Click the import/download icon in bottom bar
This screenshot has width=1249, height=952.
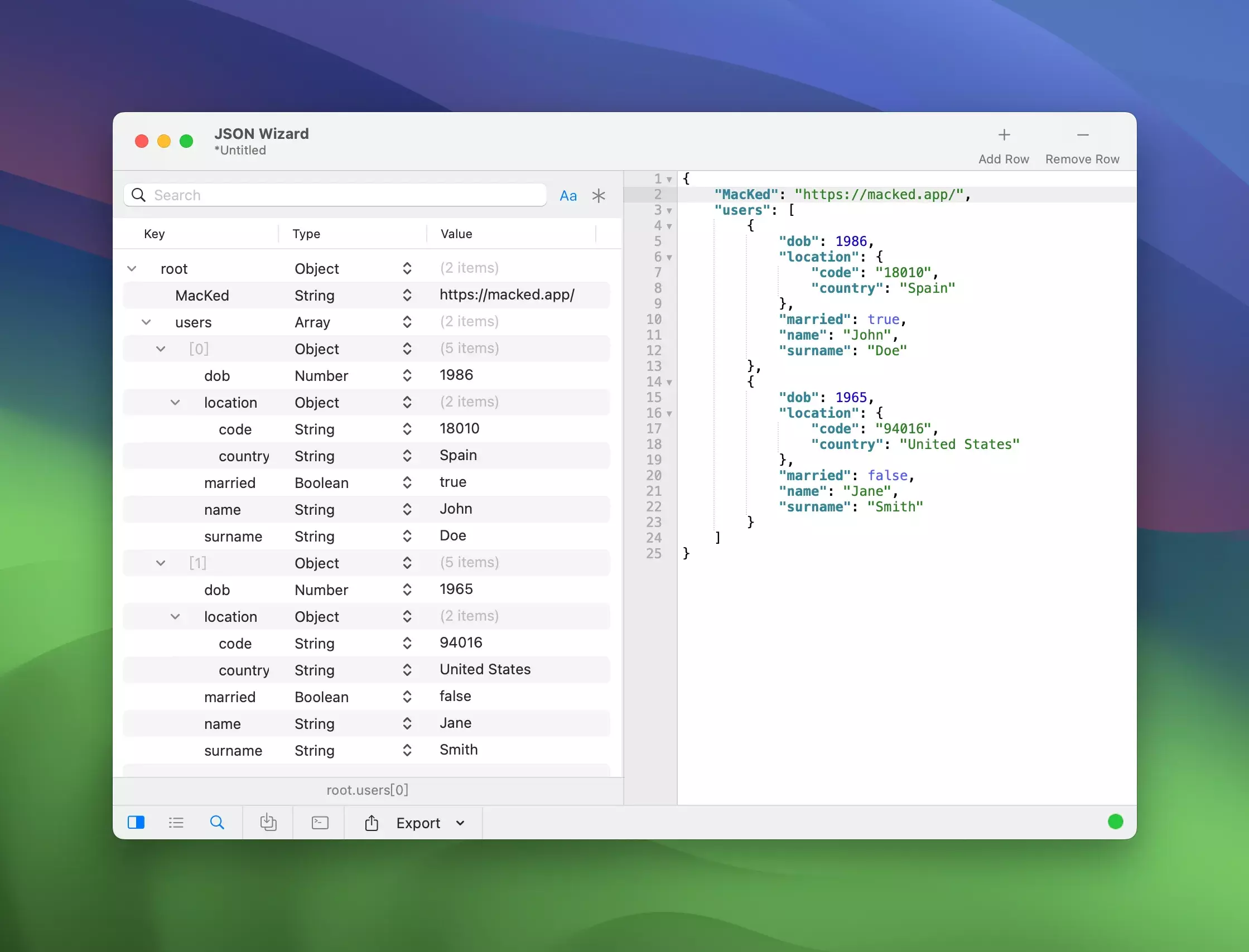pos(268,822)
